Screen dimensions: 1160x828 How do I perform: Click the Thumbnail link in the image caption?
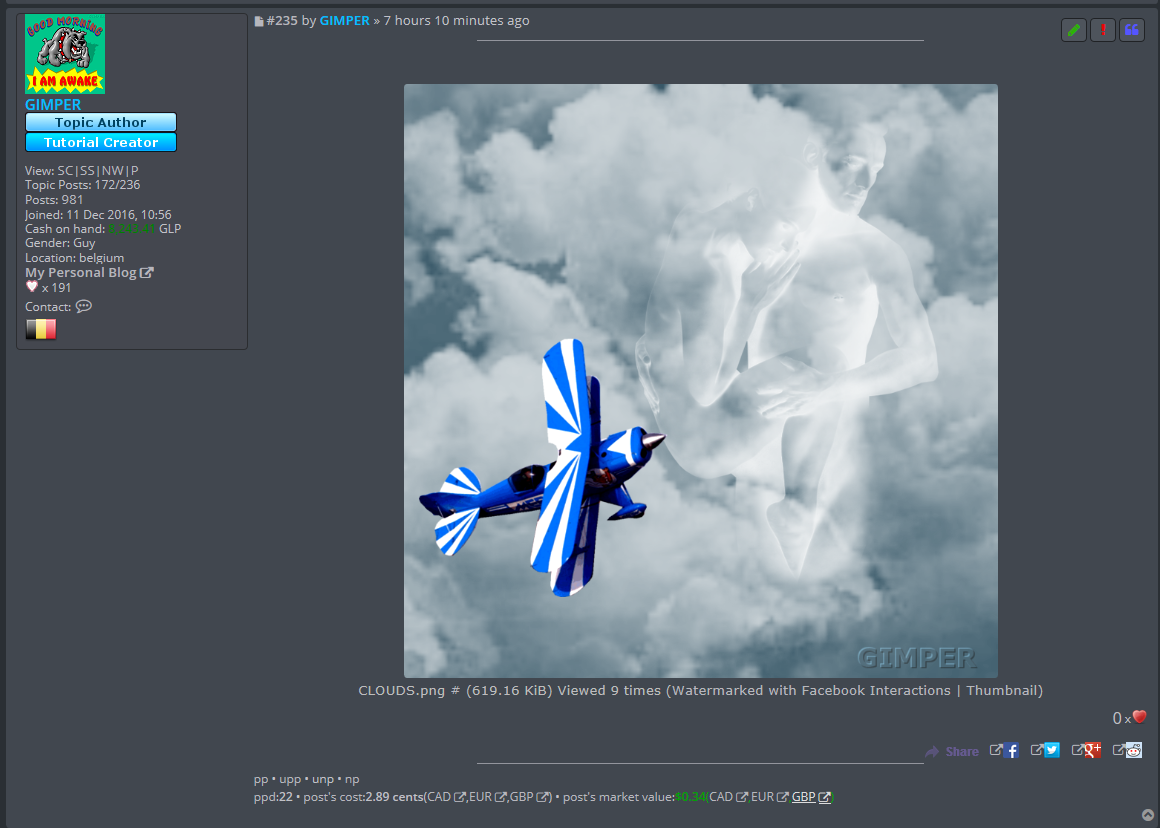[1001, 690]
